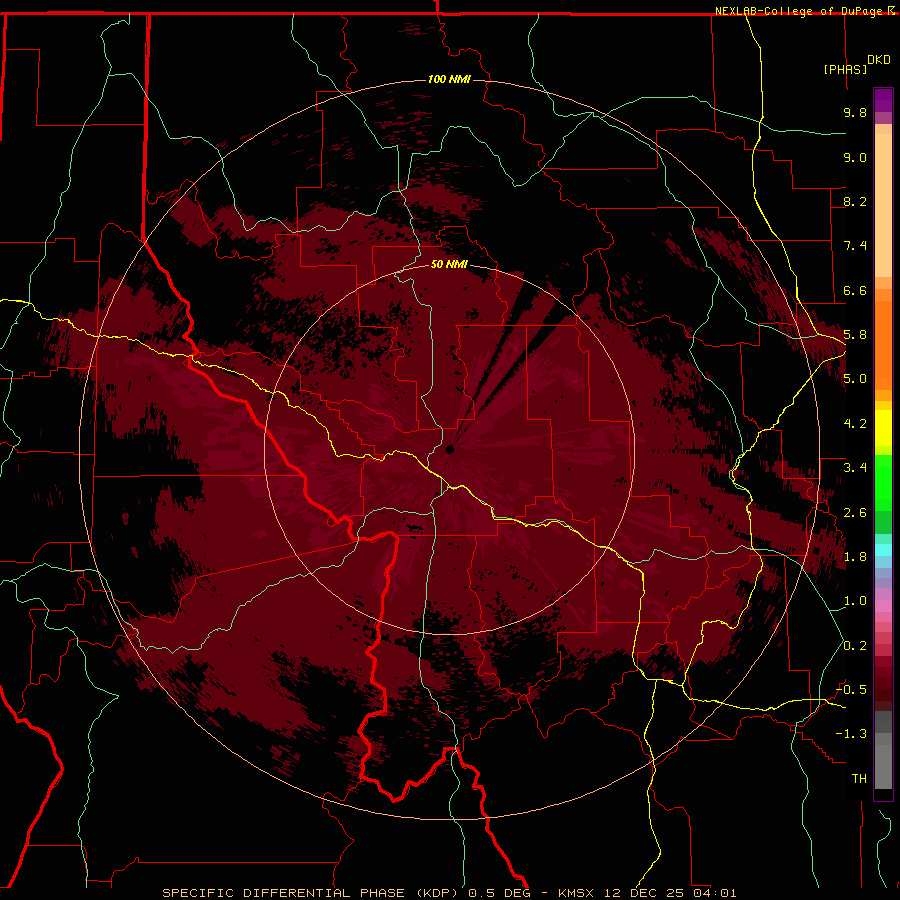The image size is (900, 900).
Task: Click the 0.2 scale value
Action: [855, 646]
